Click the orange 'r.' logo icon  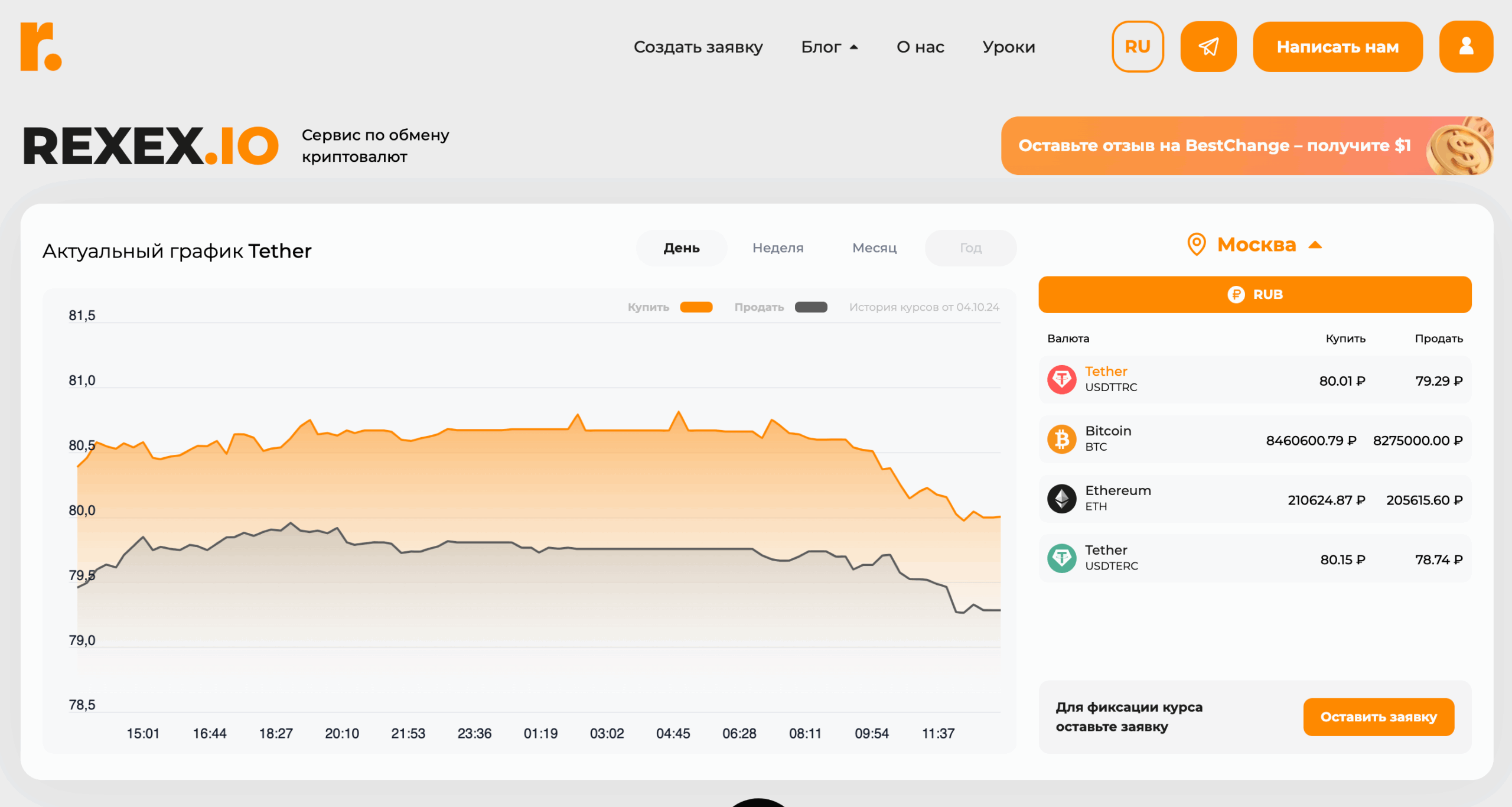(x=41, y=47)
